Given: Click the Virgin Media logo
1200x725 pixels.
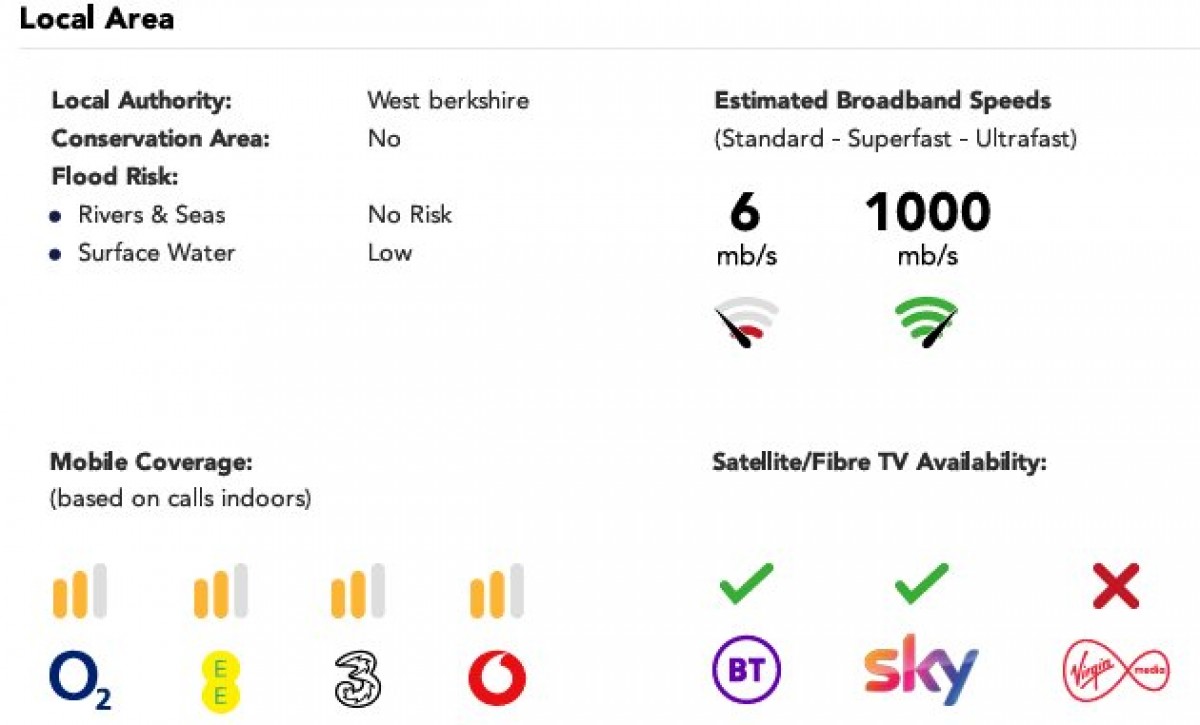Looking at the screenshot, I should pyautogui.click(x=1114, y=670).
